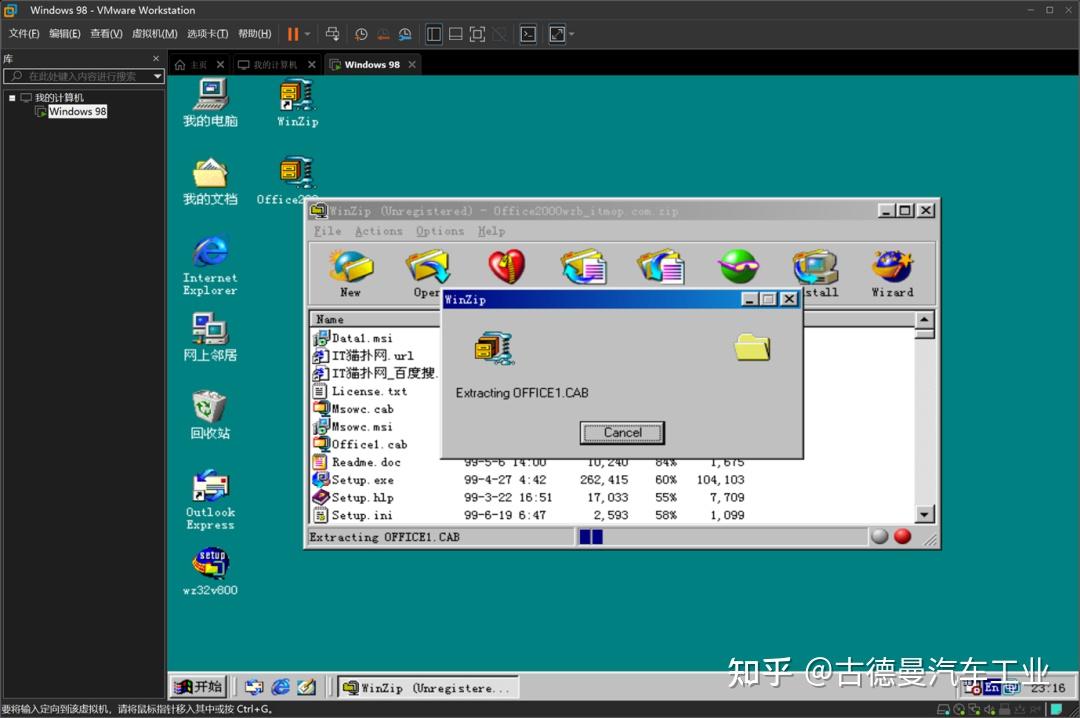
Task: Open the Actions menu in WinZip
Action: tap(378, 231)
